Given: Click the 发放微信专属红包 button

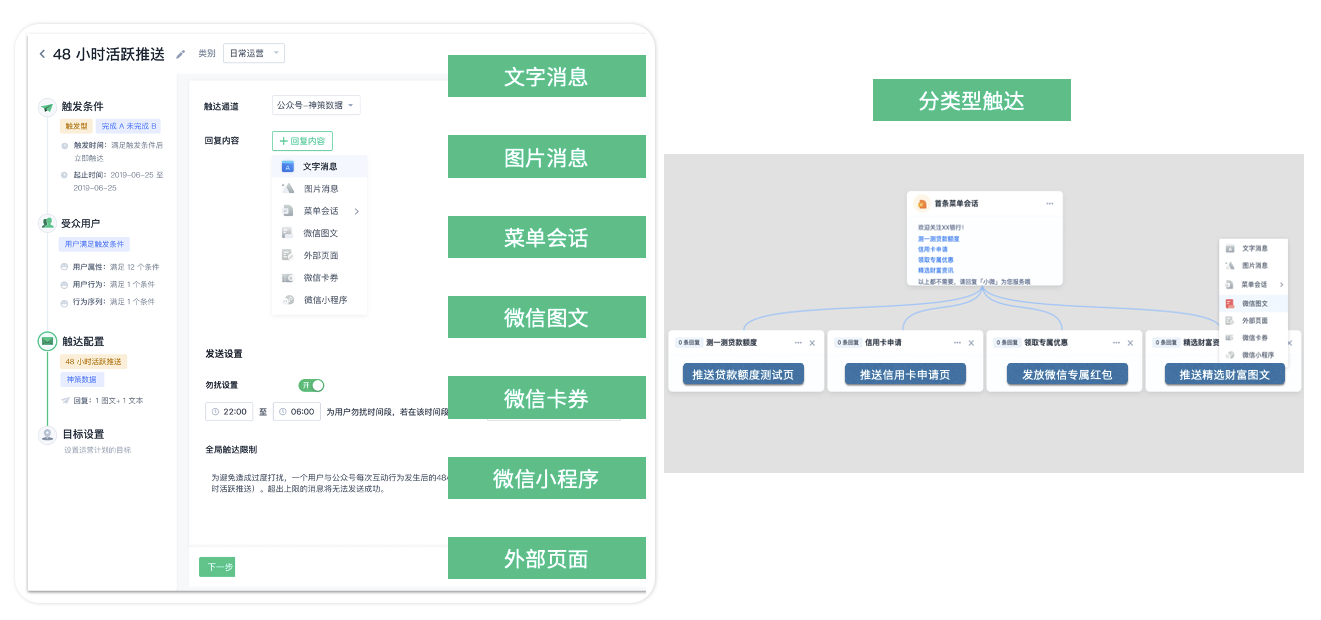Looking at the screenshot, I should (x=1066, y=375).
